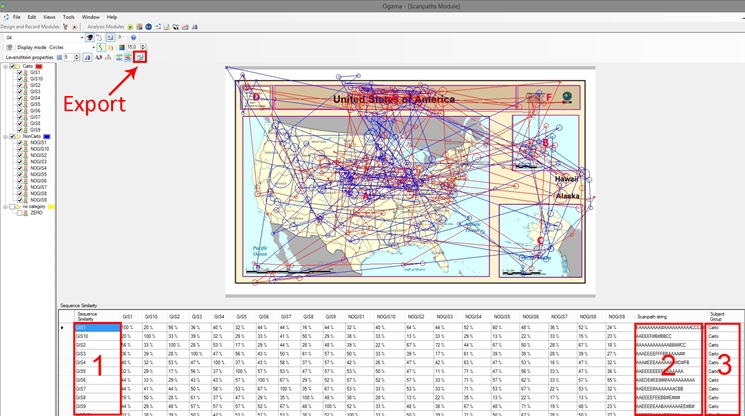This screenshot has width=745, height=416.
Task: Click the highlighted image icon after the undo arrow
Action: pos(110,38)
